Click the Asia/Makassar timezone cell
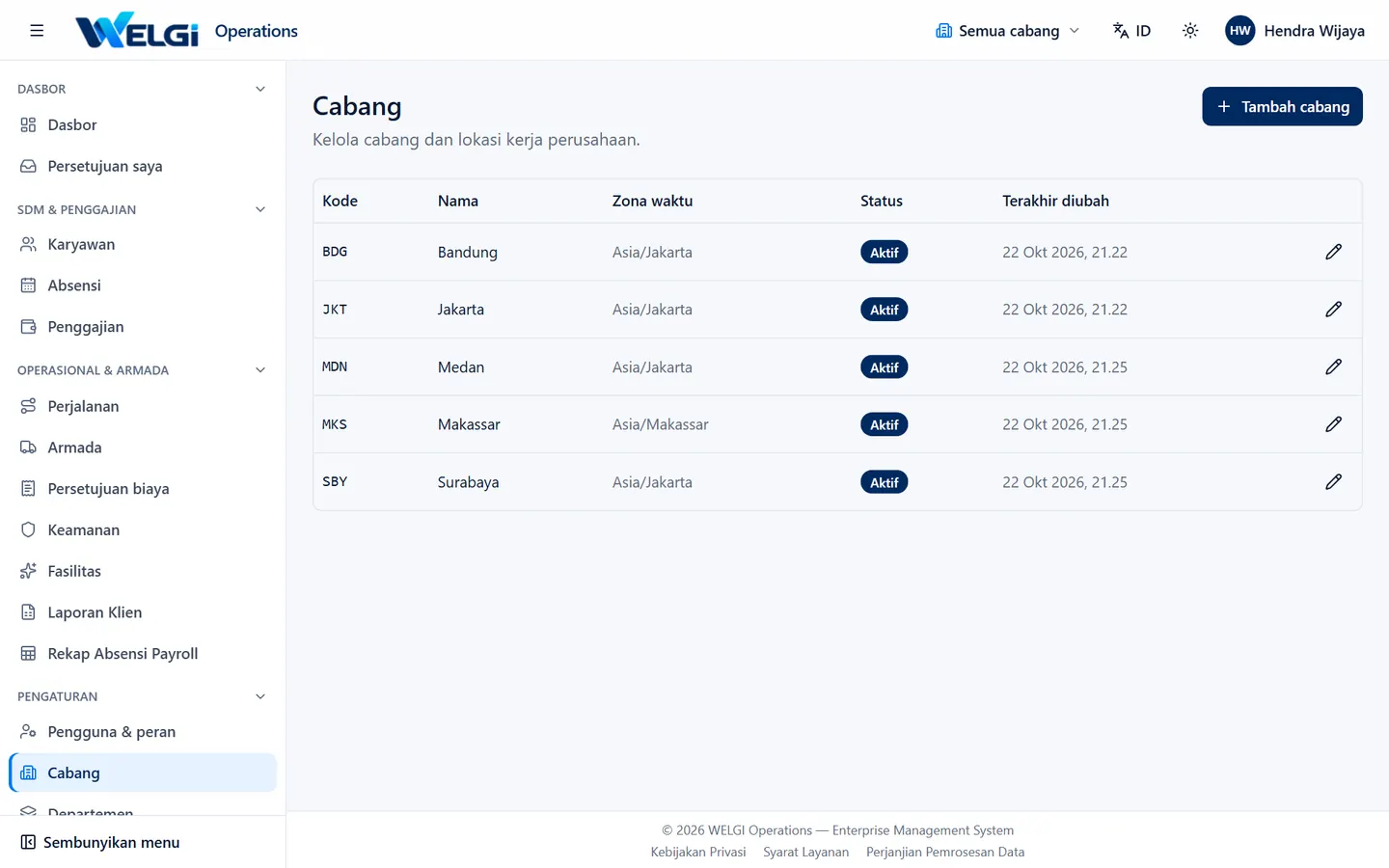This screenshot has width=1389, height=868. pos(660,424)
